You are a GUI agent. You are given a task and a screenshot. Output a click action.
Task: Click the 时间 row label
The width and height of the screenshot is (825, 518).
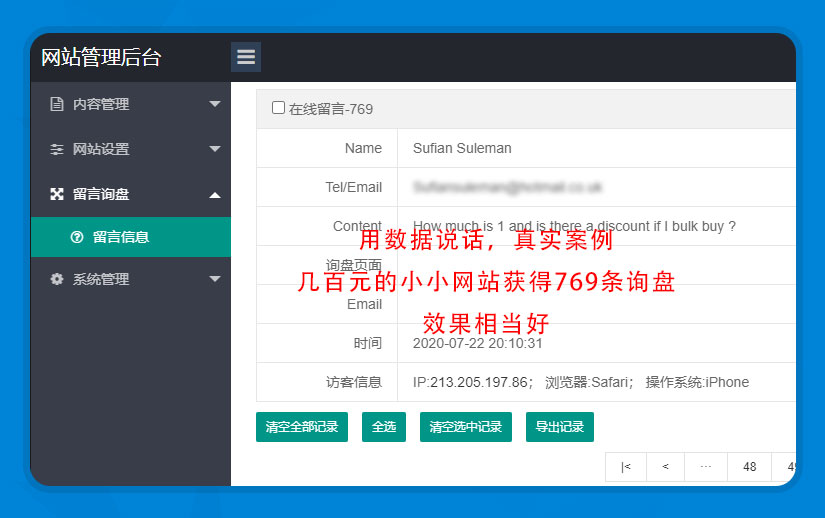368,343
